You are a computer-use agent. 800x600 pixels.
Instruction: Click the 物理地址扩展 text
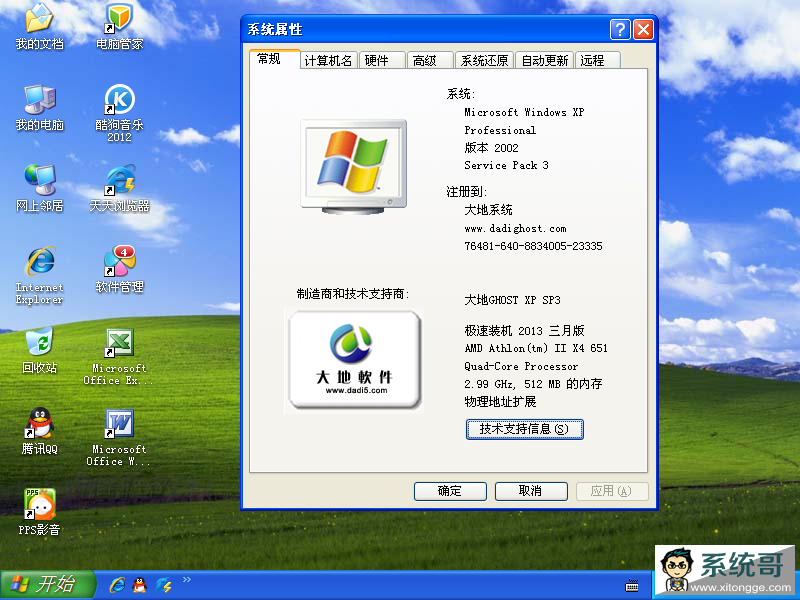(500, 402)
